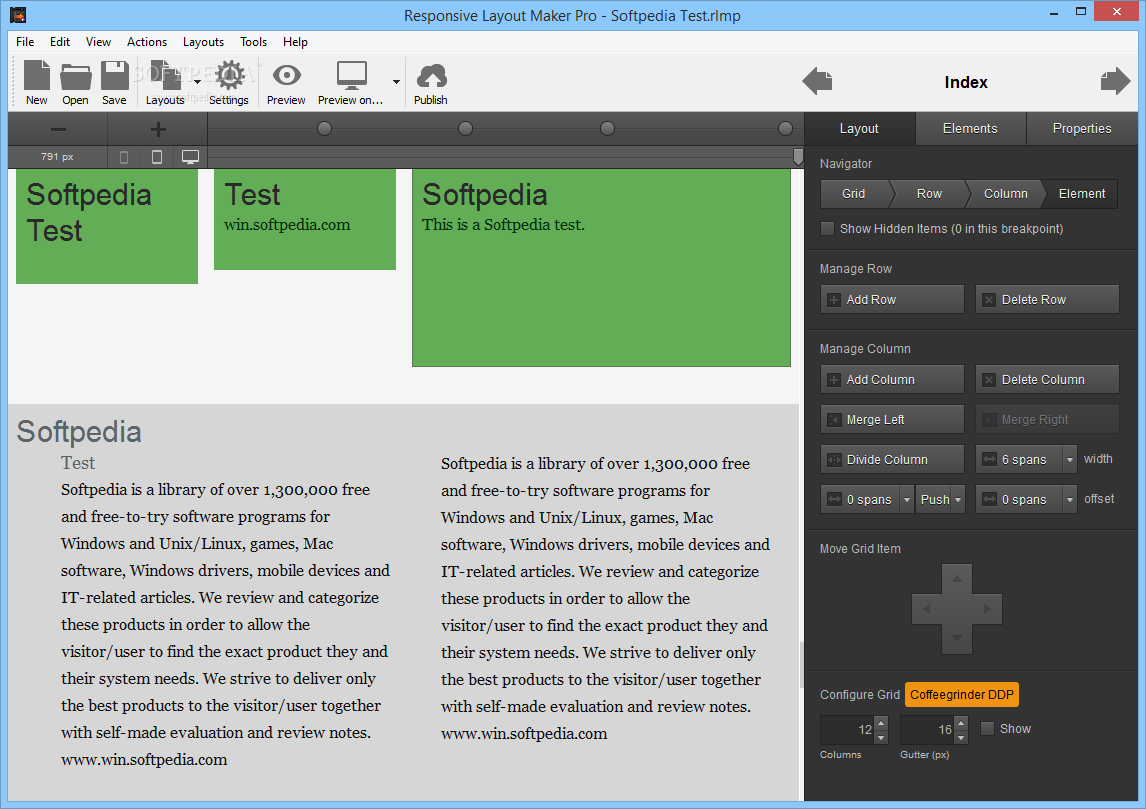Click the width slider handle at ruler end
Viewport: 1146px width, 809px height.
pos(798,156)
